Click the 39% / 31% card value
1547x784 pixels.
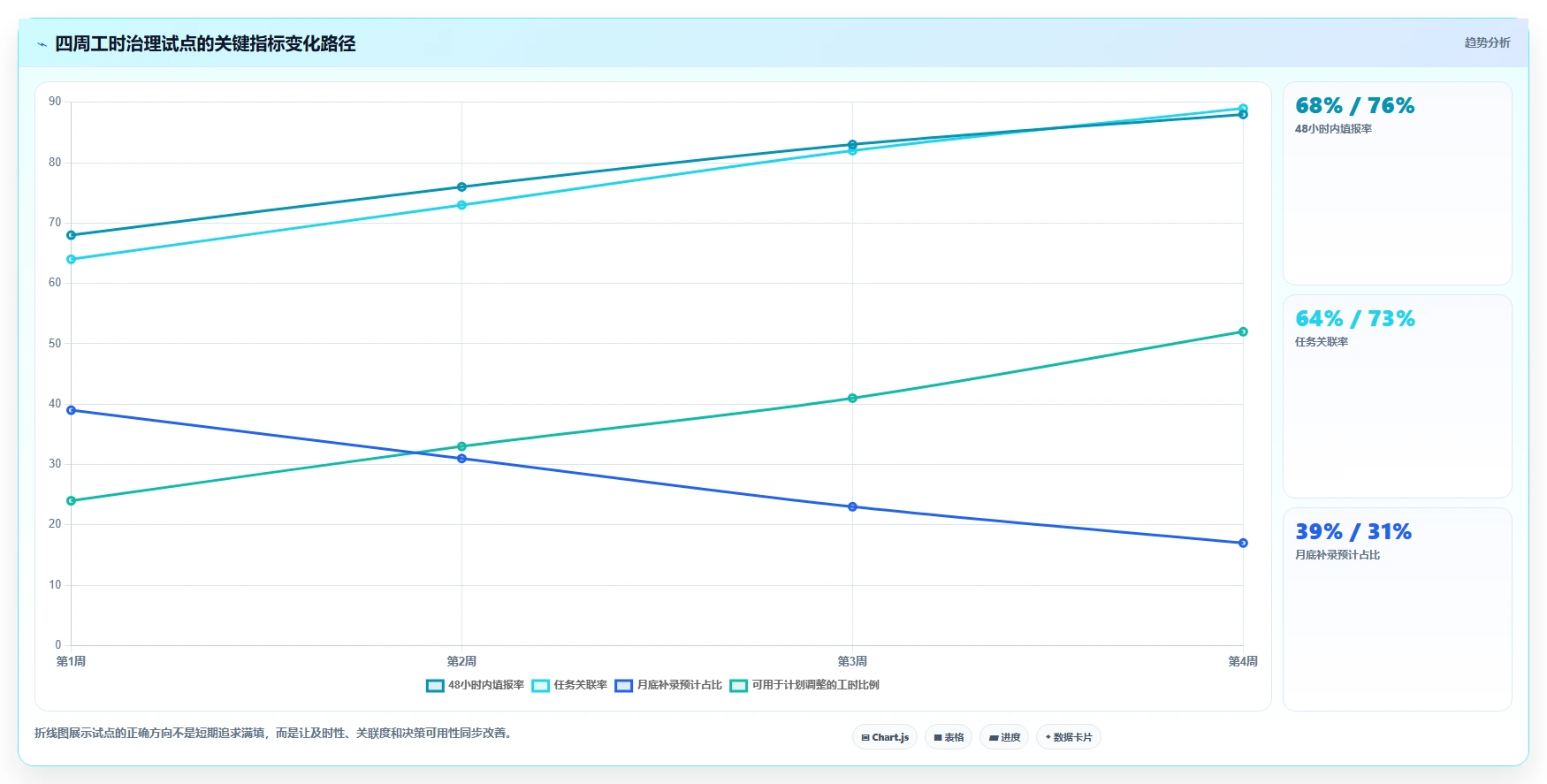click(x=1353, y=532)
